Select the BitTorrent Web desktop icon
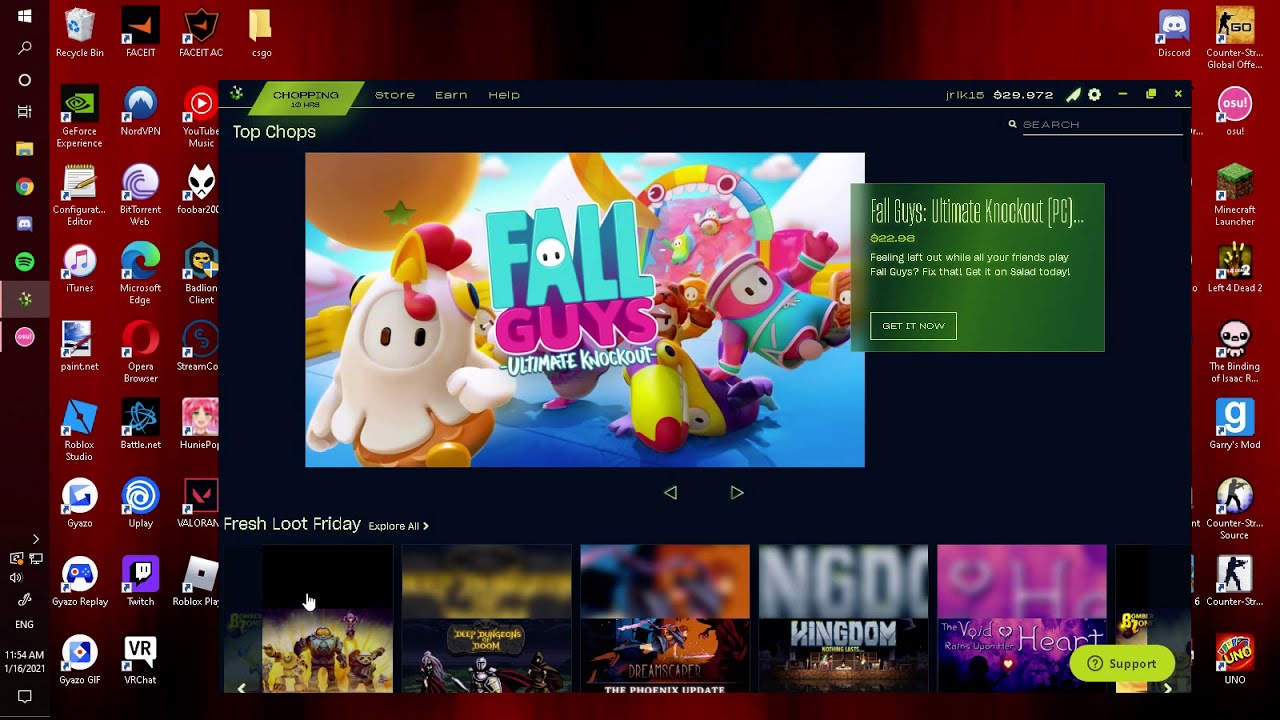Image resolution: width=1280 pixels, height=720 pixels. [140, 196]
